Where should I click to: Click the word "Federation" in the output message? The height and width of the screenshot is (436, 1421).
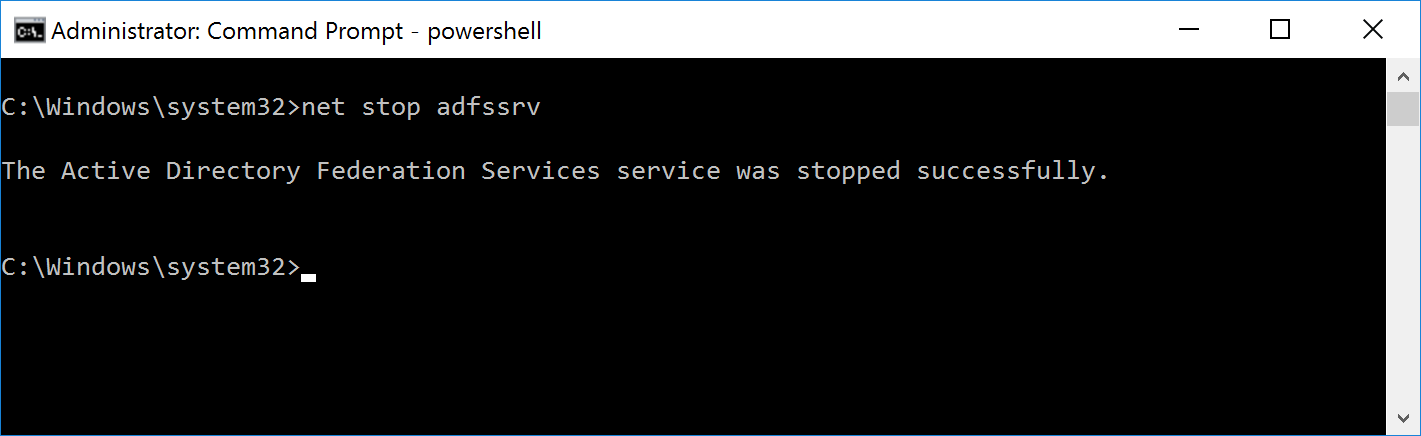click(390, 171)
